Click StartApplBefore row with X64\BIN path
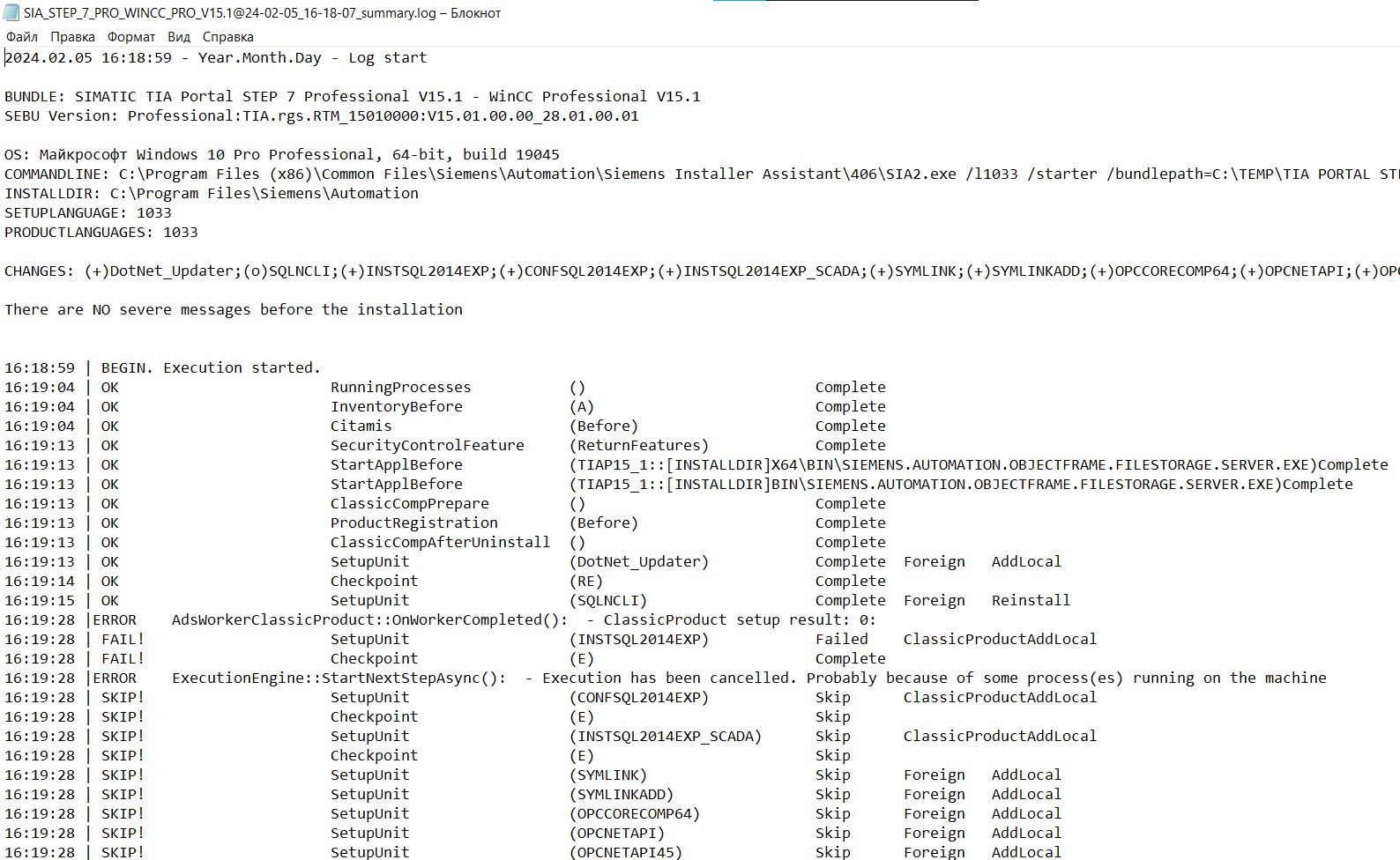The height and width of the screenshot is (860, 1400). 696,465
